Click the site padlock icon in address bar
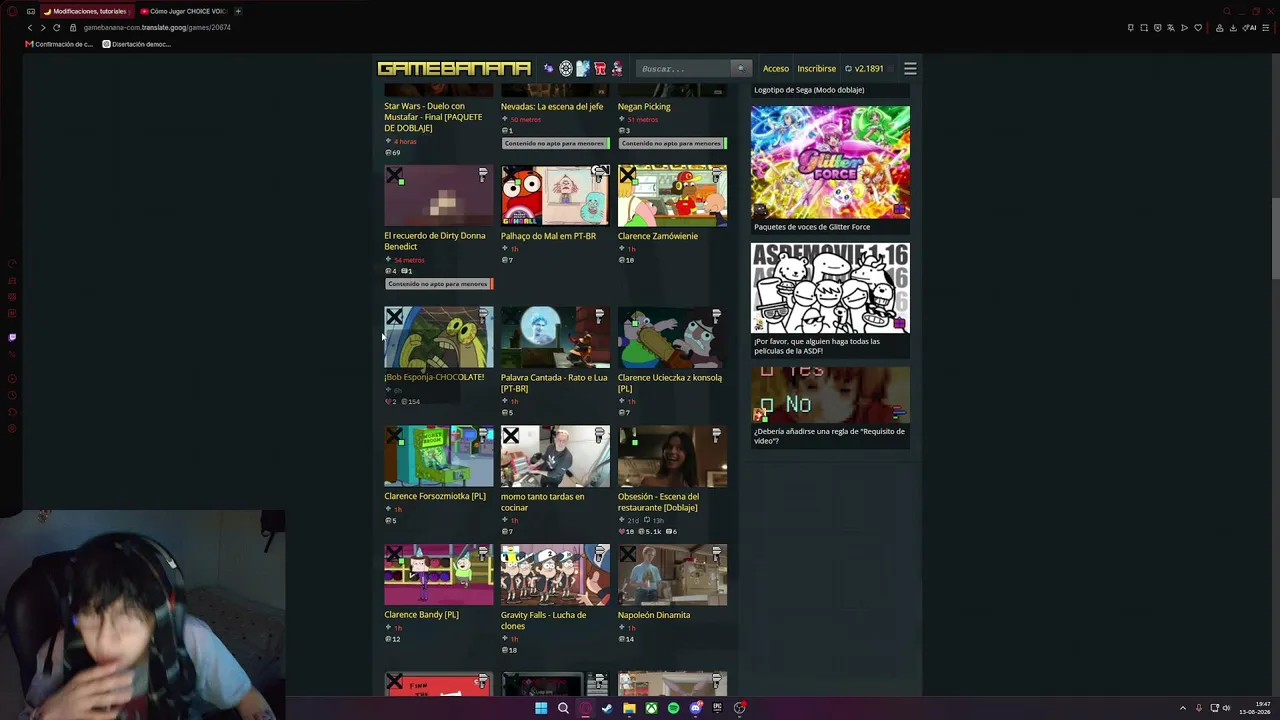 click(x=73, y=27)
